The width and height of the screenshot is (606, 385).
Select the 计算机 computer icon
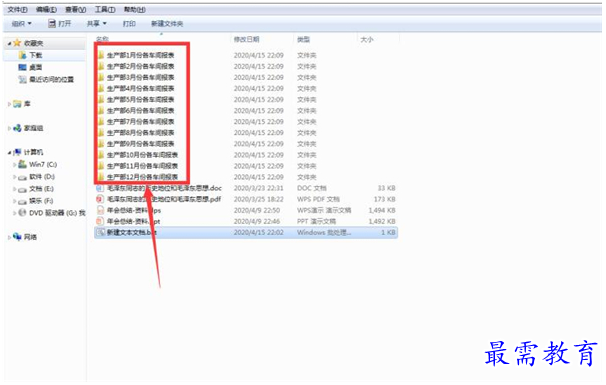click(17, 152)
